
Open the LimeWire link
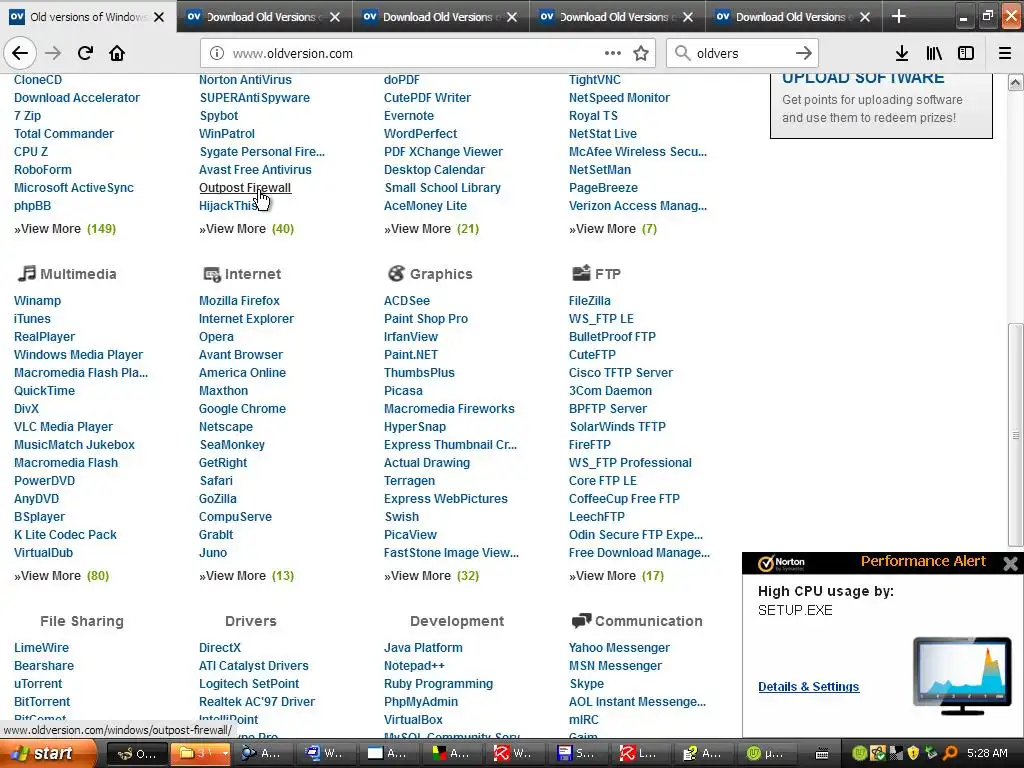pyautogui.click(x=41, y=647)
